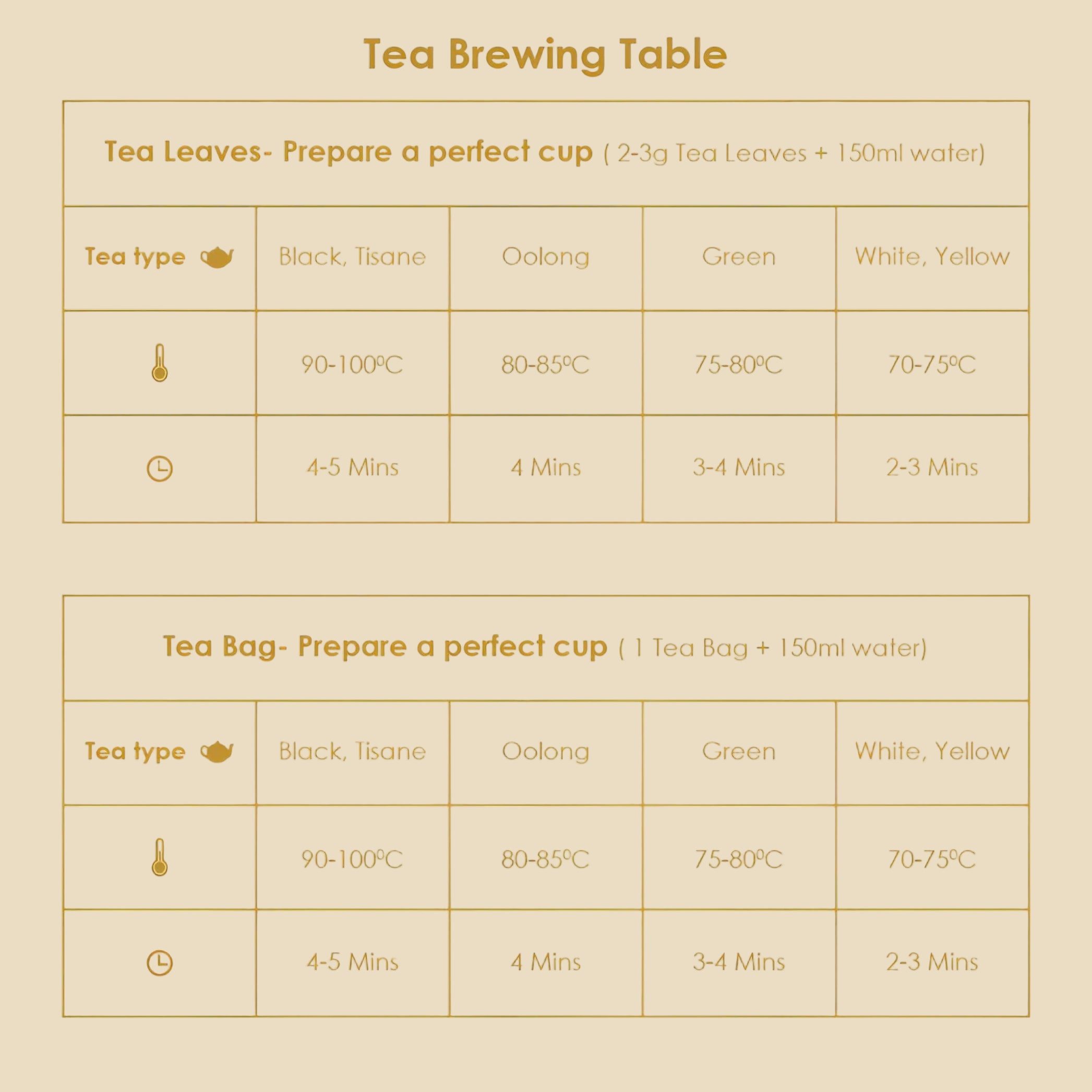
Task: Click the 80-85°C cell in Tea Bag table
Action: pyautogui.click(x=545, y=859)
